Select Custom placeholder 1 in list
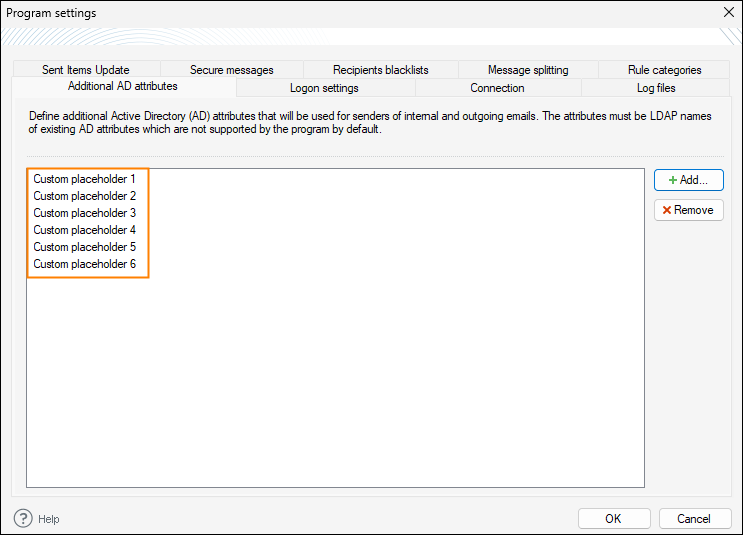The width and height of the screenshot is (743, 535). click(x=84, y=179)
